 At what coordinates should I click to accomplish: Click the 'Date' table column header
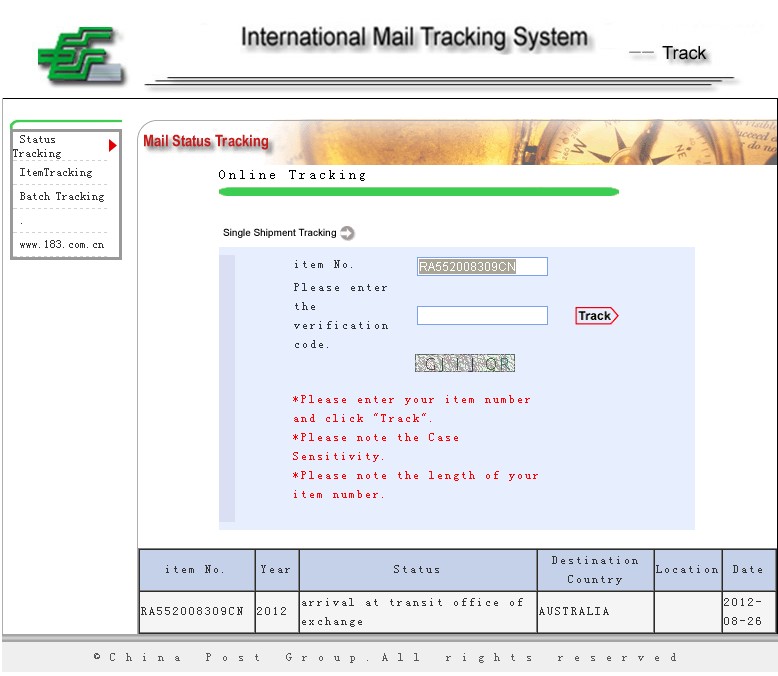747,570
